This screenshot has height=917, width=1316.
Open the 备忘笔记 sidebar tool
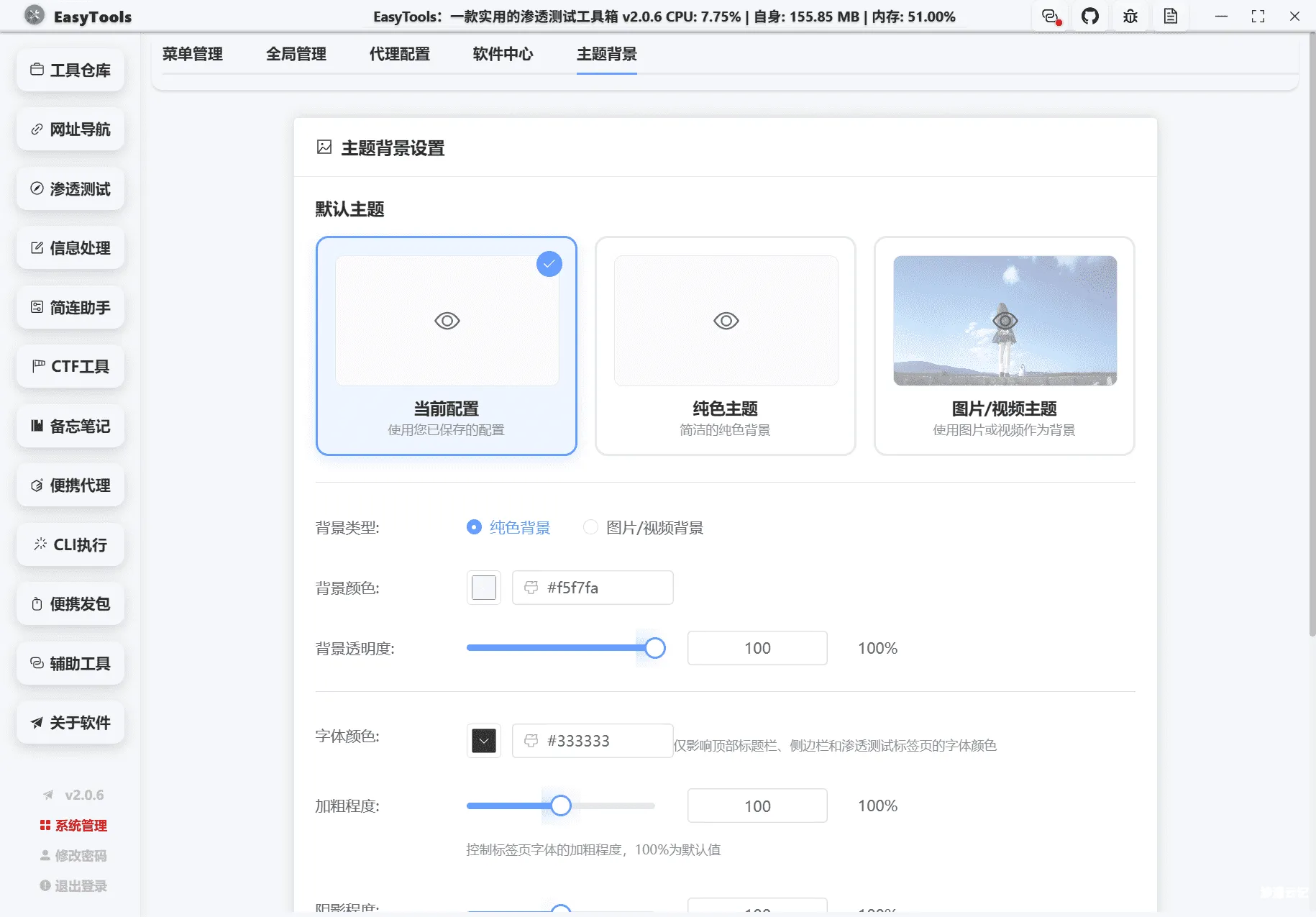70,426
